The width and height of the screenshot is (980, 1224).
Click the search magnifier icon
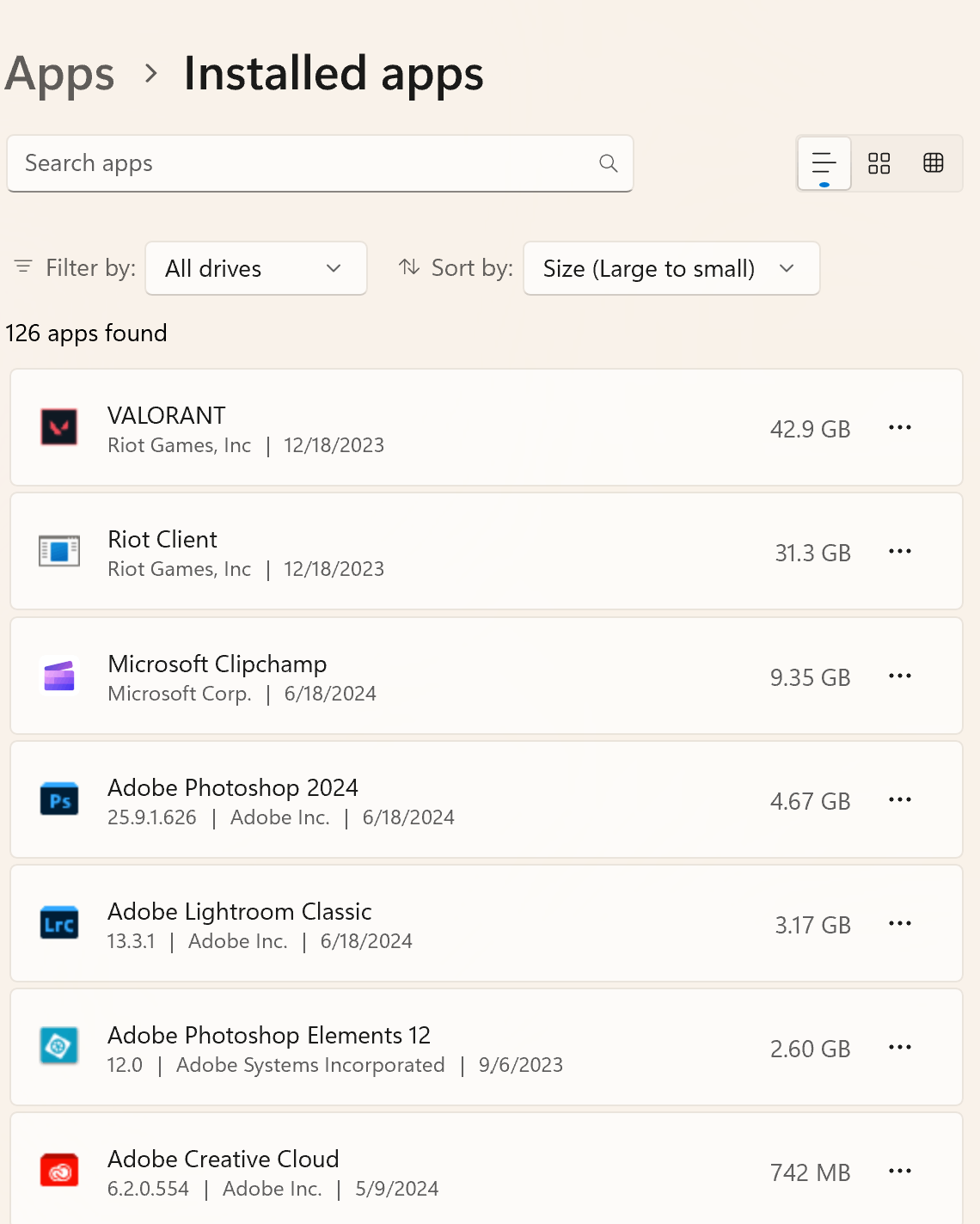pyautogui.click(x=609, y=163)
